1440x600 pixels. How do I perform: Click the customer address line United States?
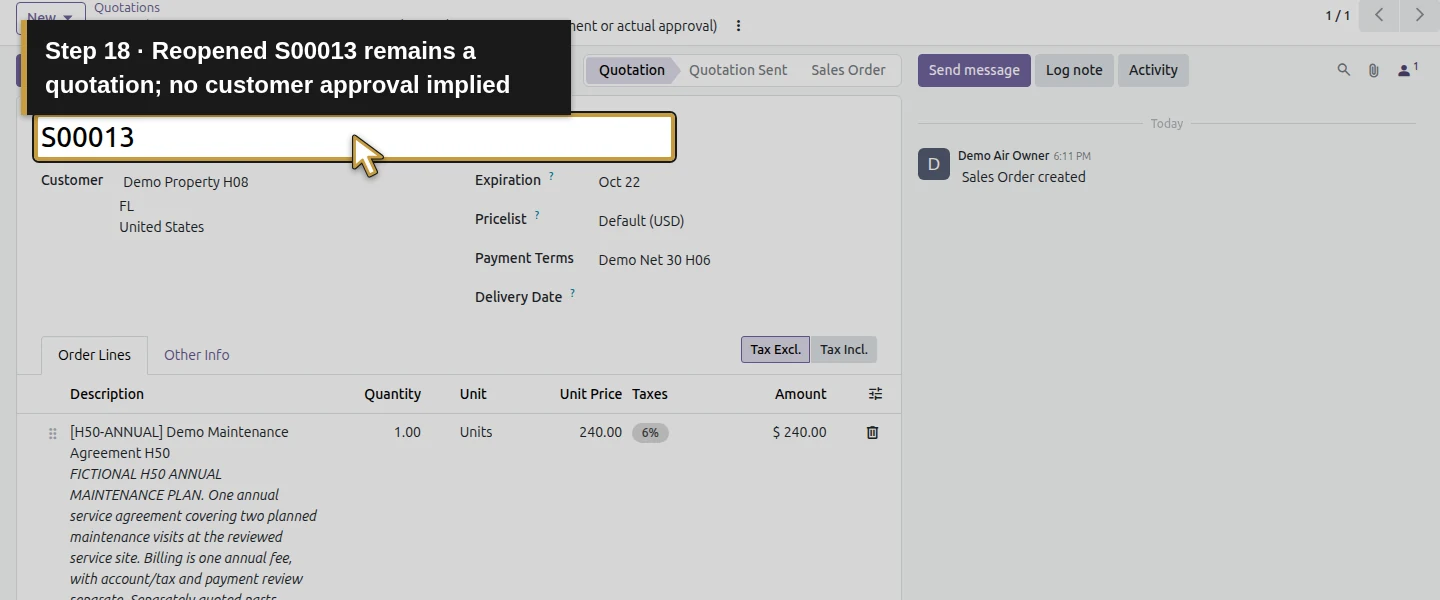coord(161,227)
